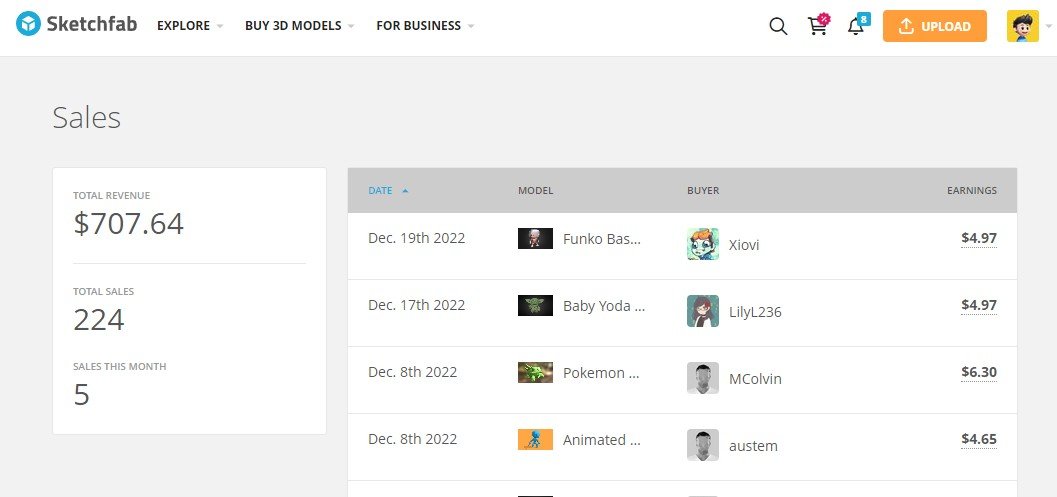Click buyer austem's avatar
1057x497 pixels.
coord(702,446)
